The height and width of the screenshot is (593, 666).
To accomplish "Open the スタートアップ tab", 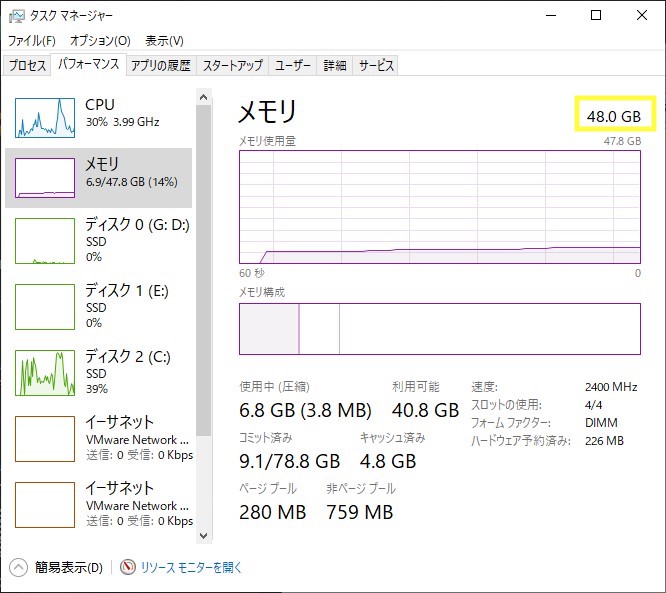I will click(x=233, y=65).
